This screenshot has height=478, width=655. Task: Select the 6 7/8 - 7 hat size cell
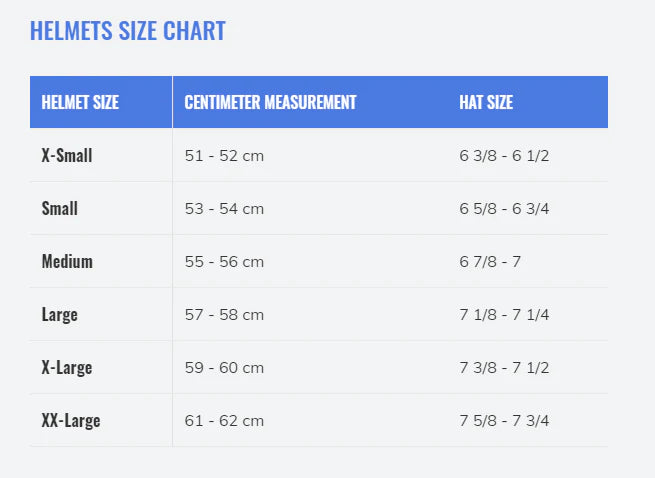tap(490, 262)
